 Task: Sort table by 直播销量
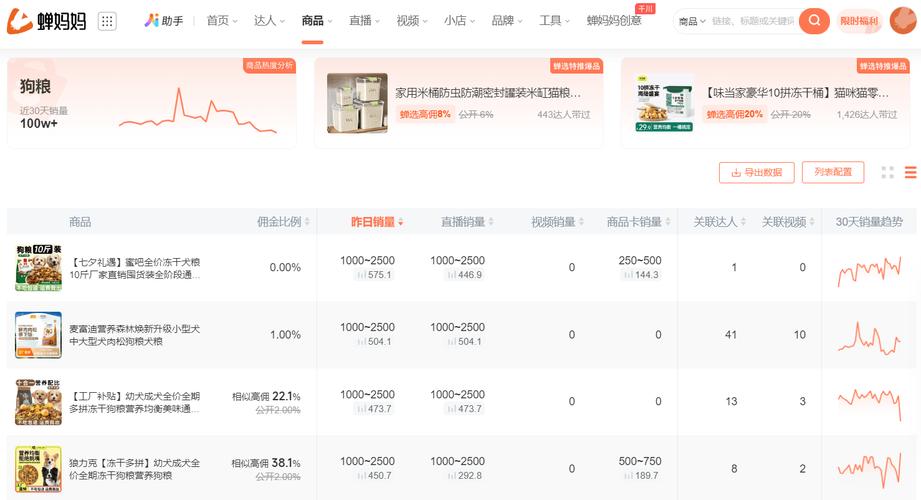coord(468,222)
